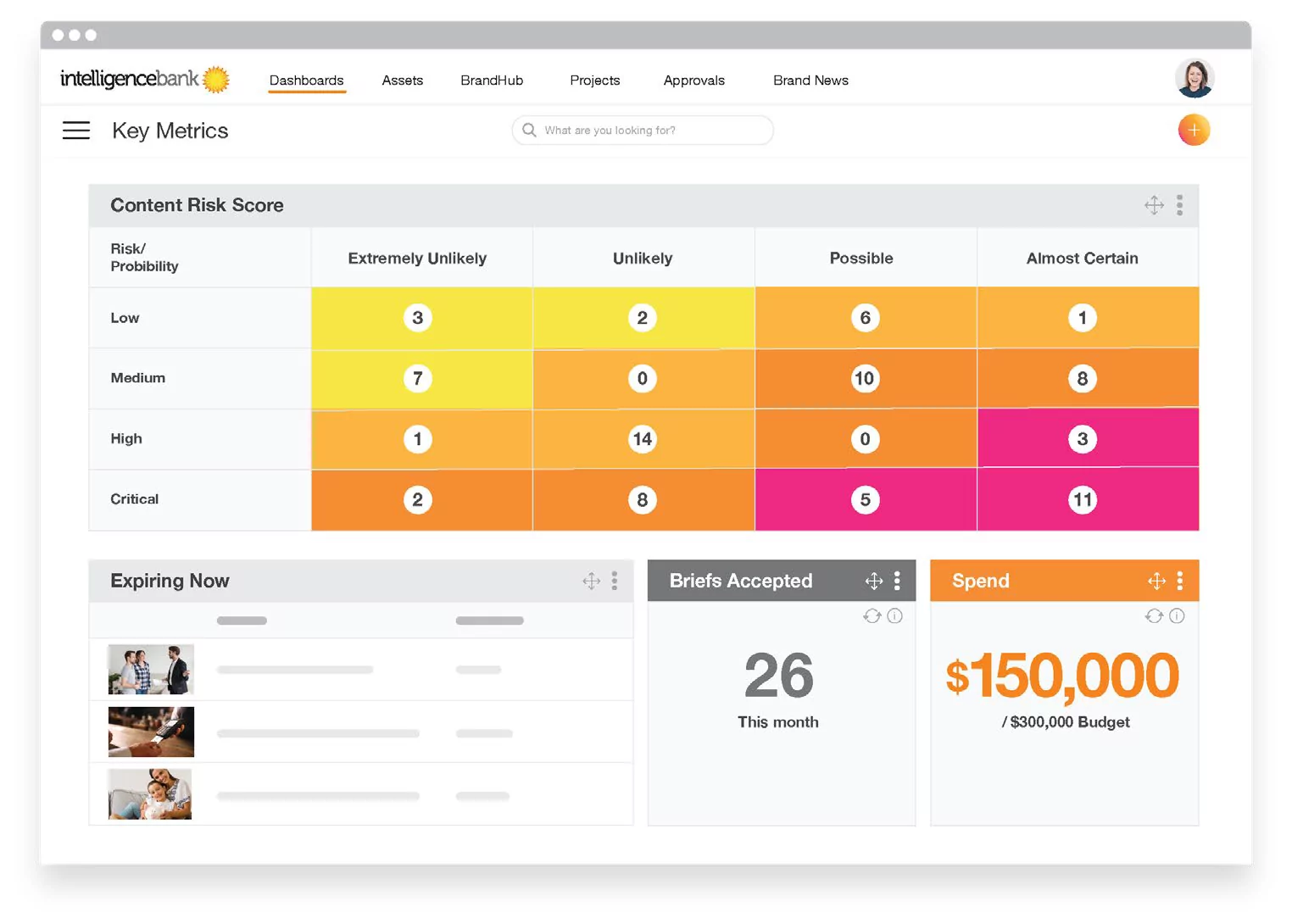Refresh the Spend widget data
Screen dimensions: 1292x924
click(1154, 616)
